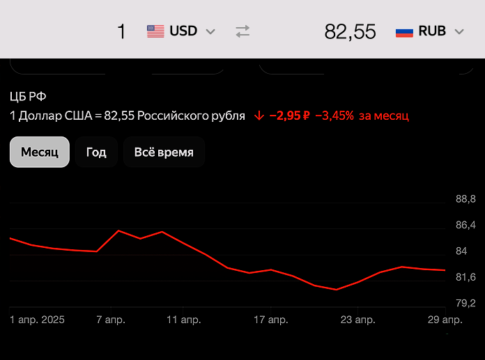Click the converted amount 82,55 field
The image size is (485, 360).
point(350,32)
